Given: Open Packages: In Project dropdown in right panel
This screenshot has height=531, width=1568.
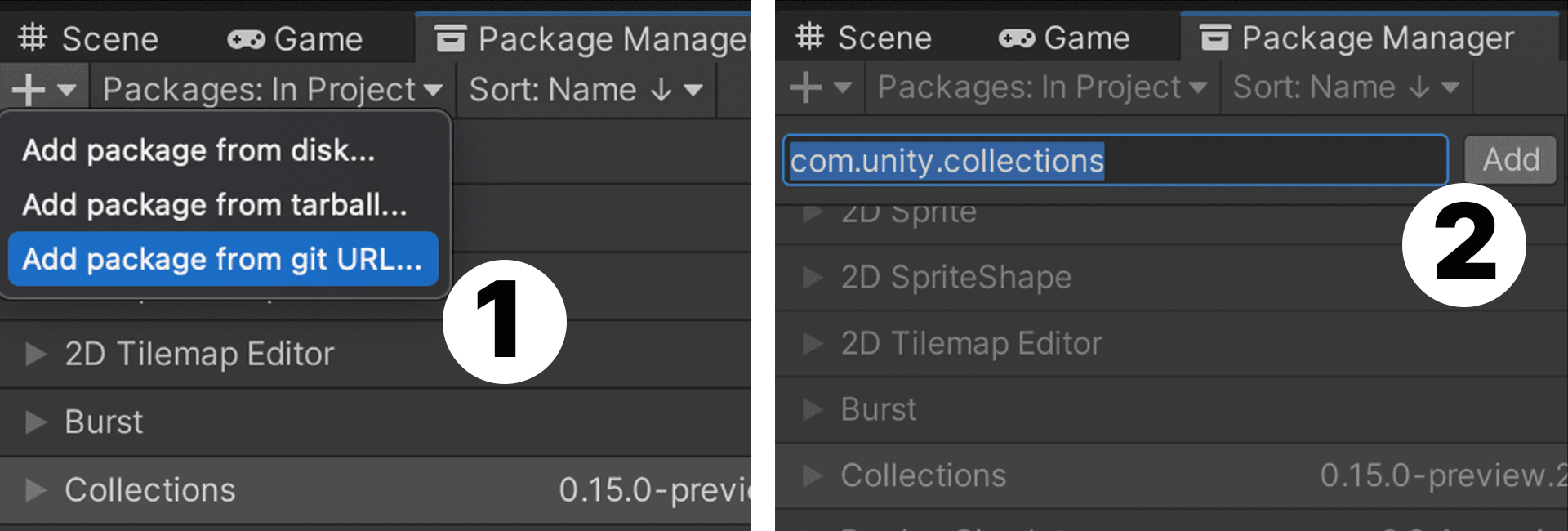Looking at the screenshot, I should point(1042,87).
